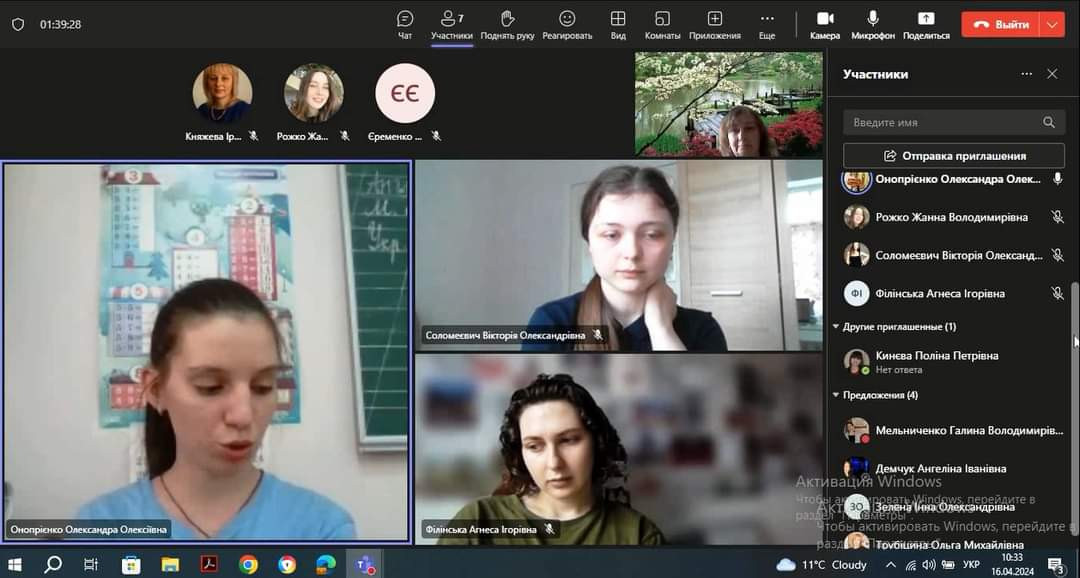
Task: Open taskbar Search
Action: 53,565
